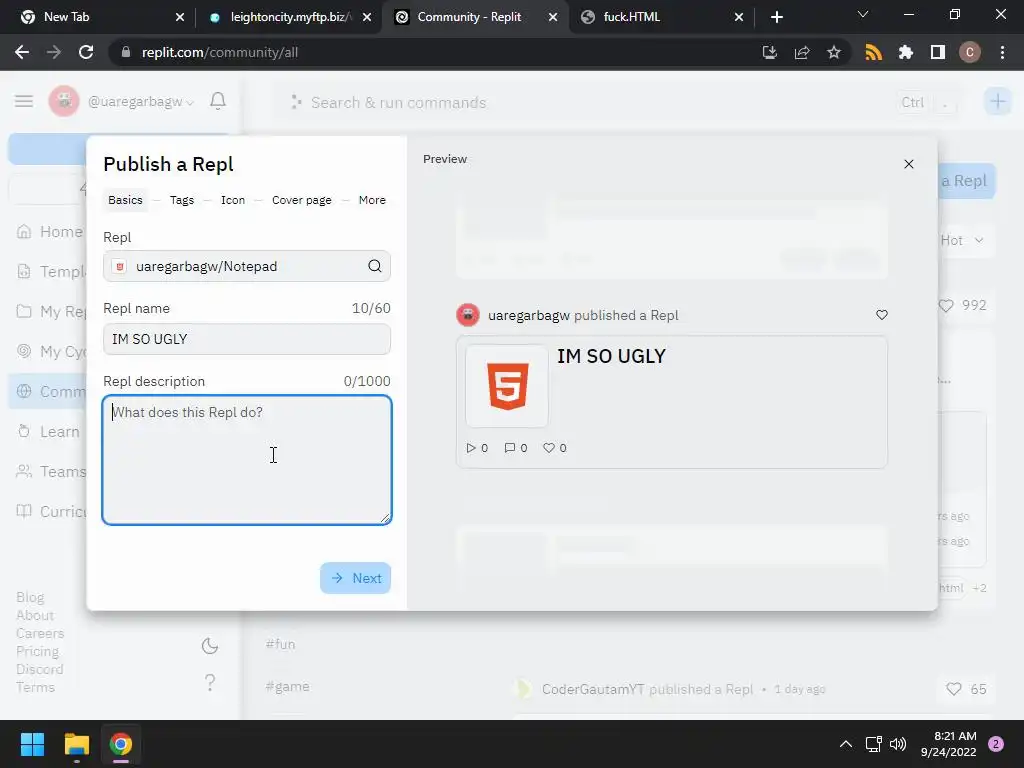Go back in browser history
The height and width of the screenshot is (768, 1024).
click(22, 52)
